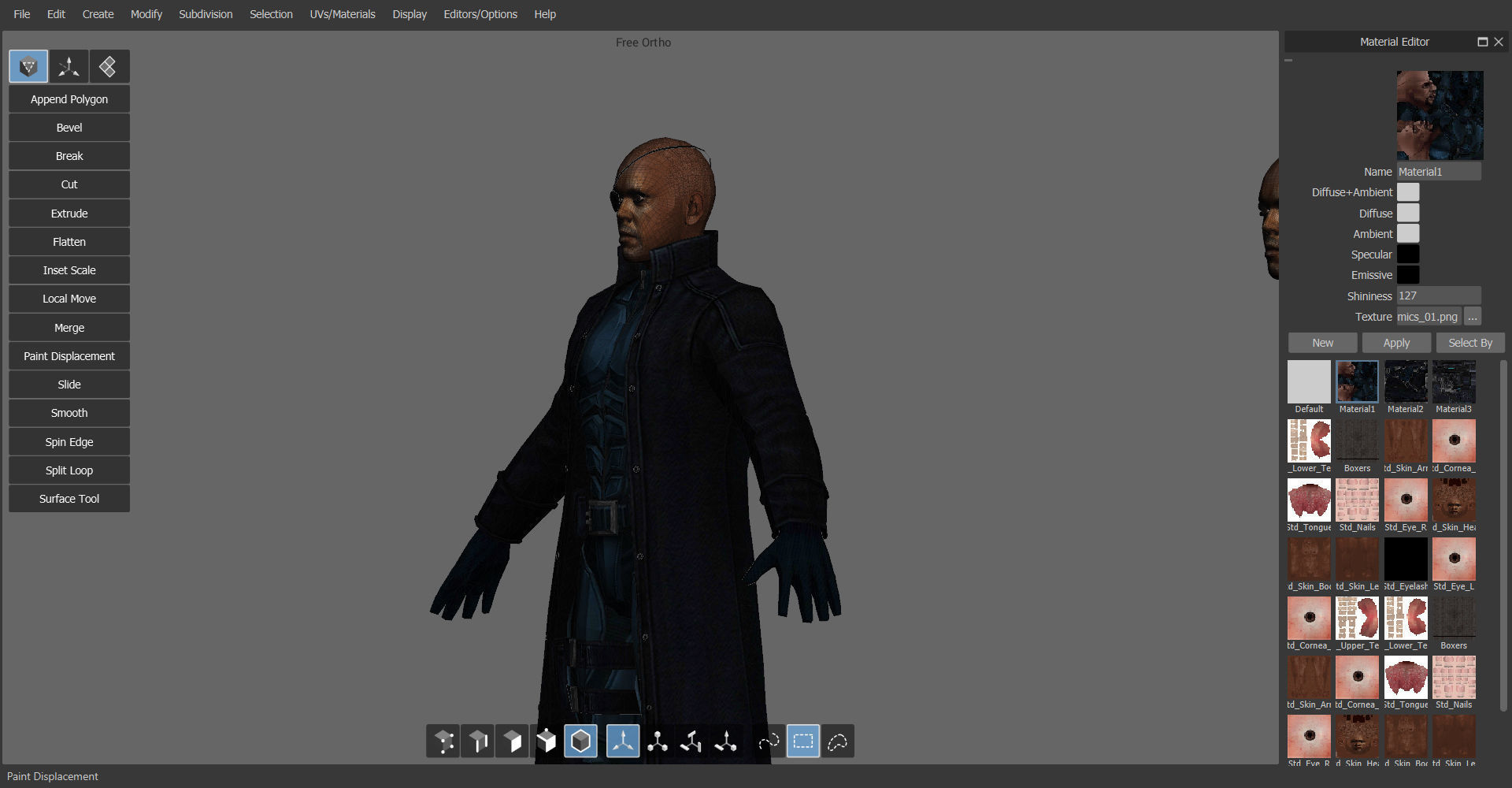Choose rectangular area selection style

[x=803, y=742]
